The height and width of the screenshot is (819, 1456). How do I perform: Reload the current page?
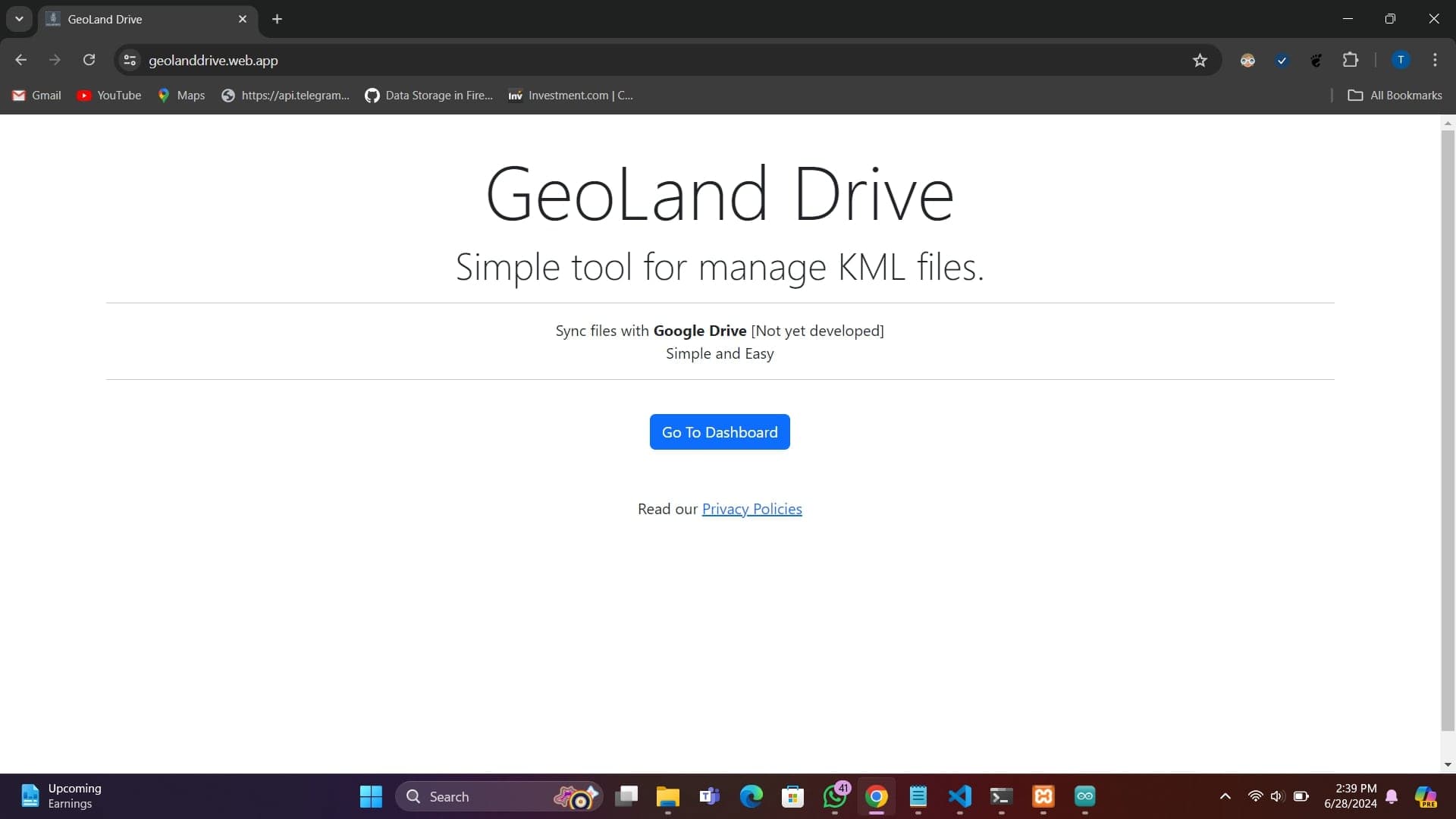[x=89, y=60]
